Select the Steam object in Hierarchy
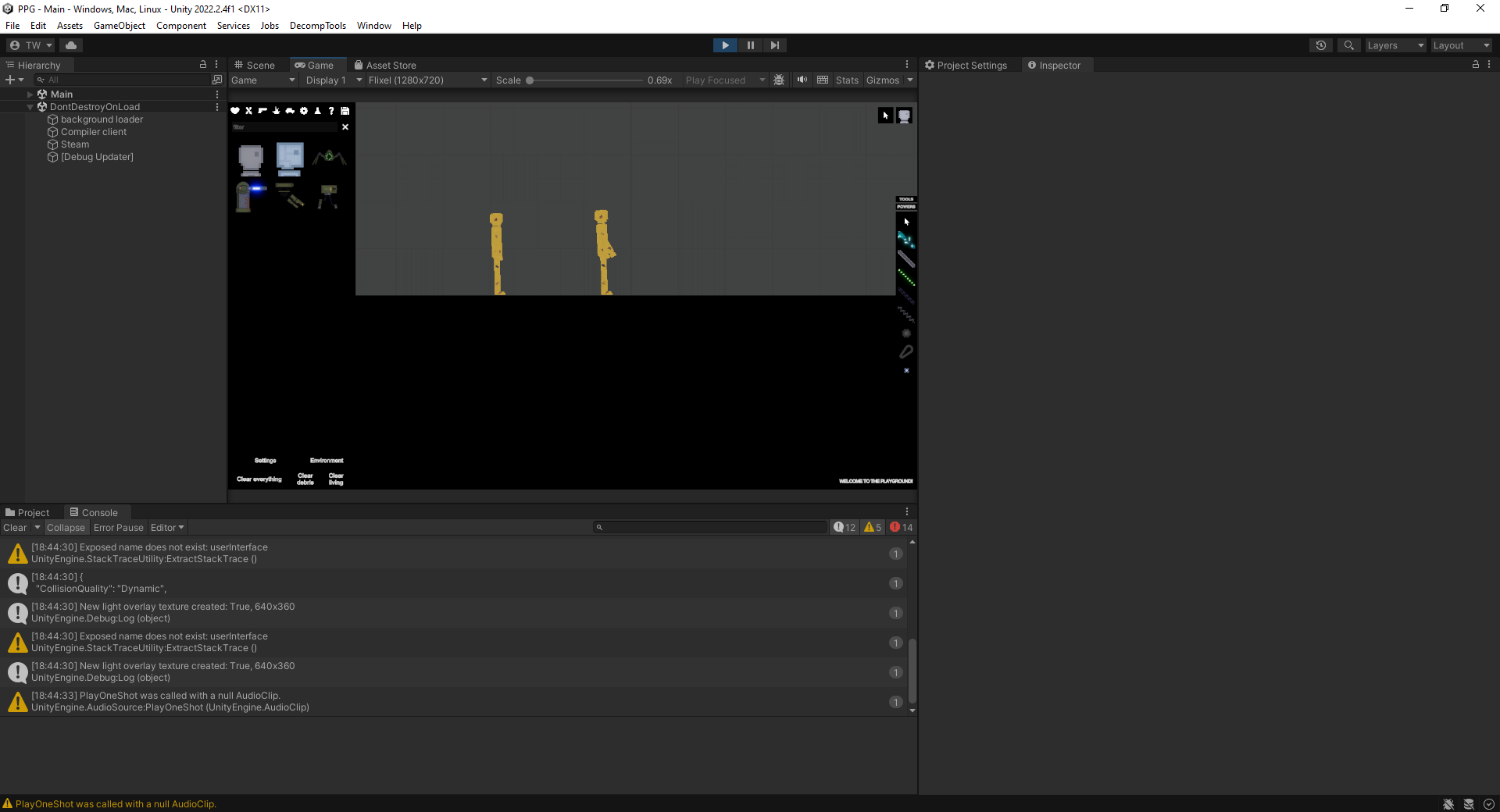The image size is (1500, 812). pos(75,144)
